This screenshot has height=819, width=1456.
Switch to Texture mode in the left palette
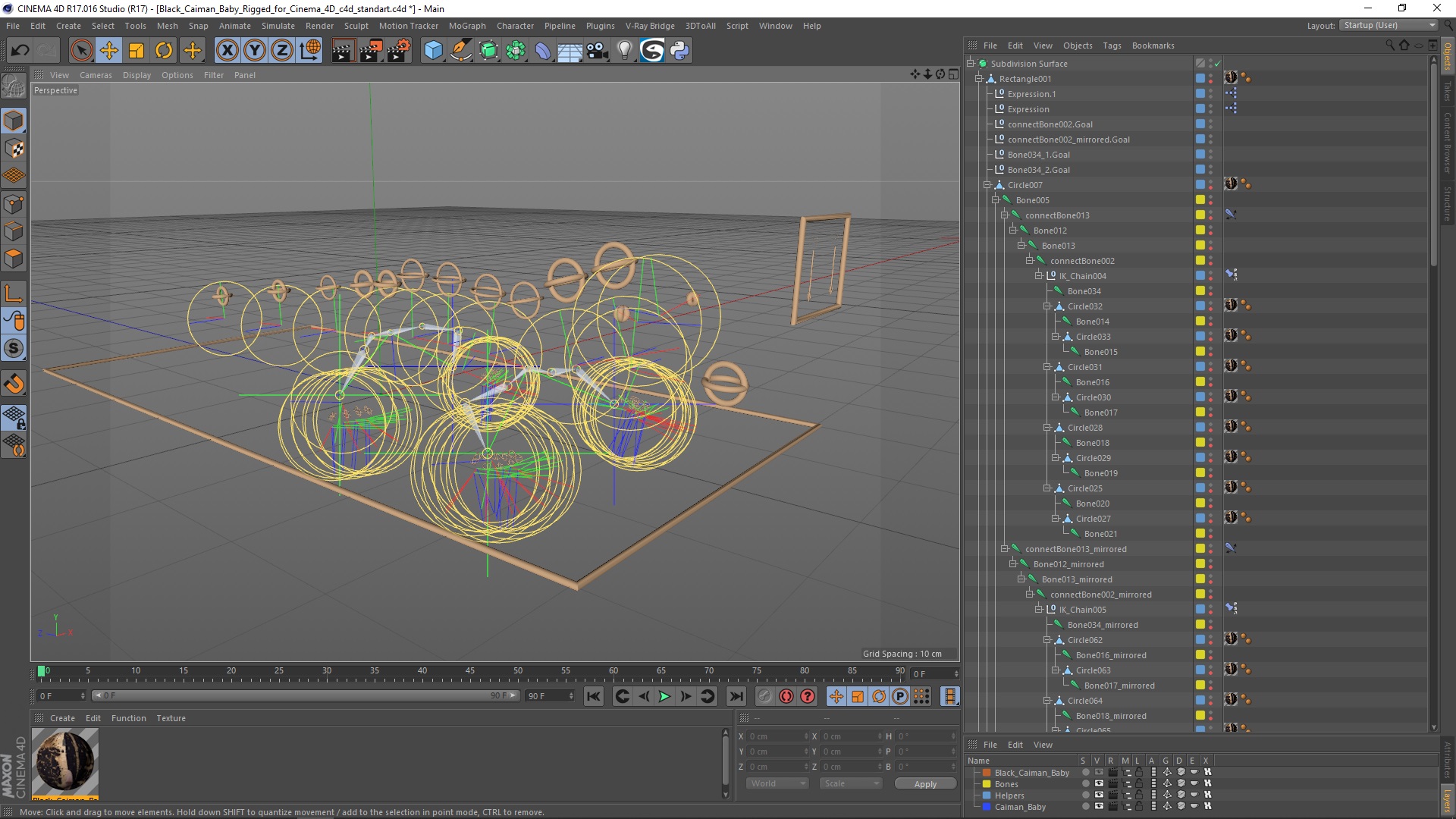point(14,149)
